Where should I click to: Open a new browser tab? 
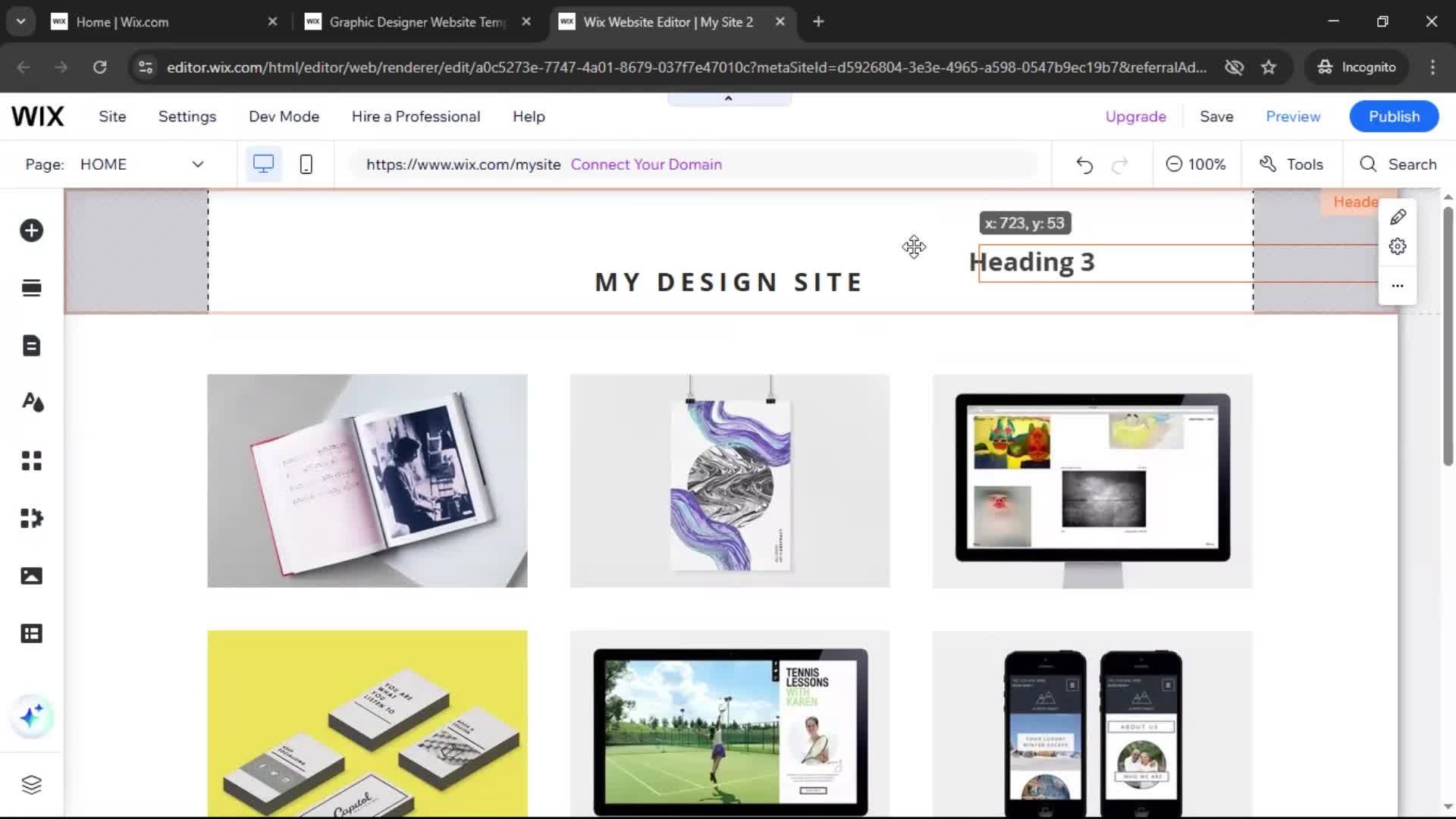(818, 22)
